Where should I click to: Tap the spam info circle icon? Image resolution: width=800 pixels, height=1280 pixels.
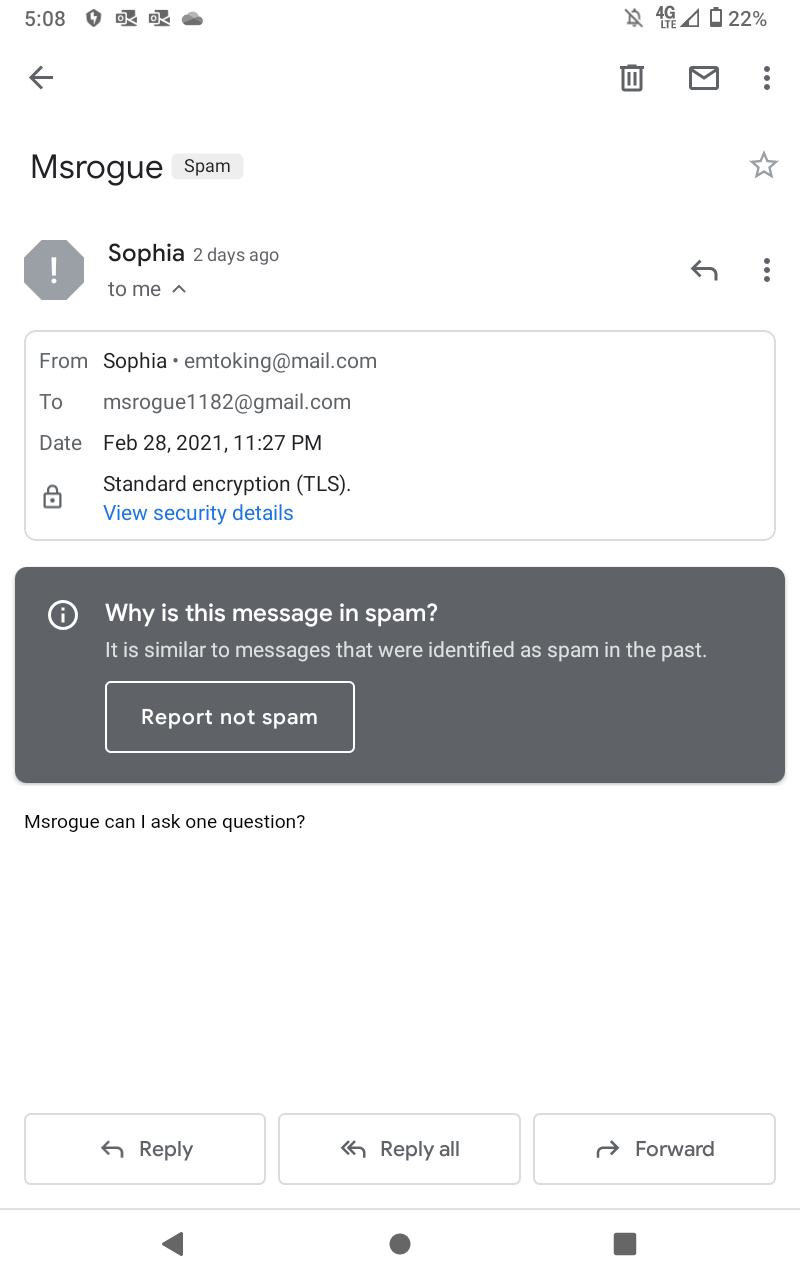63,615
